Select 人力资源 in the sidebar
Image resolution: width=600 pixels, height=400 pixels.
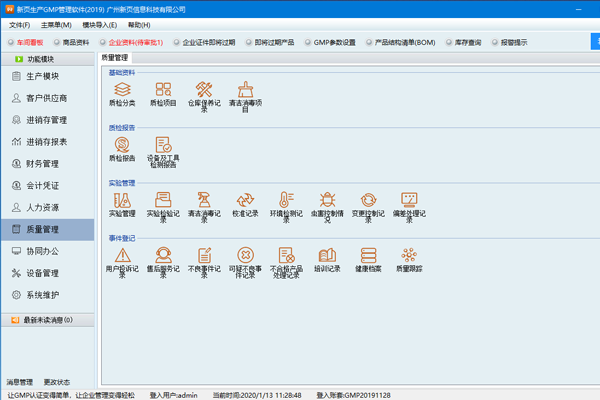click(x=47, y=207)
